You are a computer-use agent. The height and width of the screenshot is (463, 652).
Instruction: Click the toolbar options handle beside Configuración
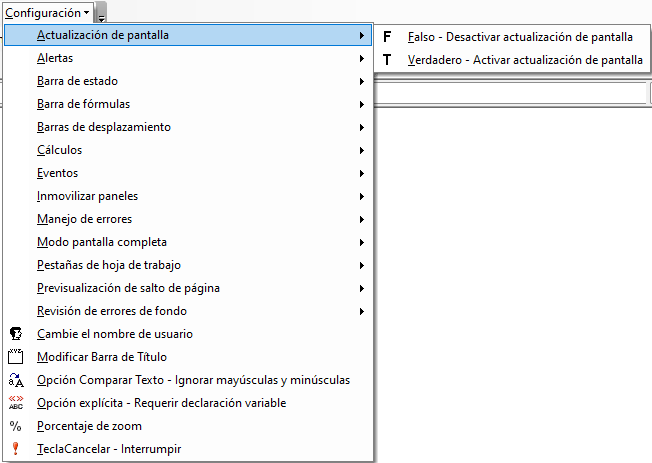tap(101, 13)
